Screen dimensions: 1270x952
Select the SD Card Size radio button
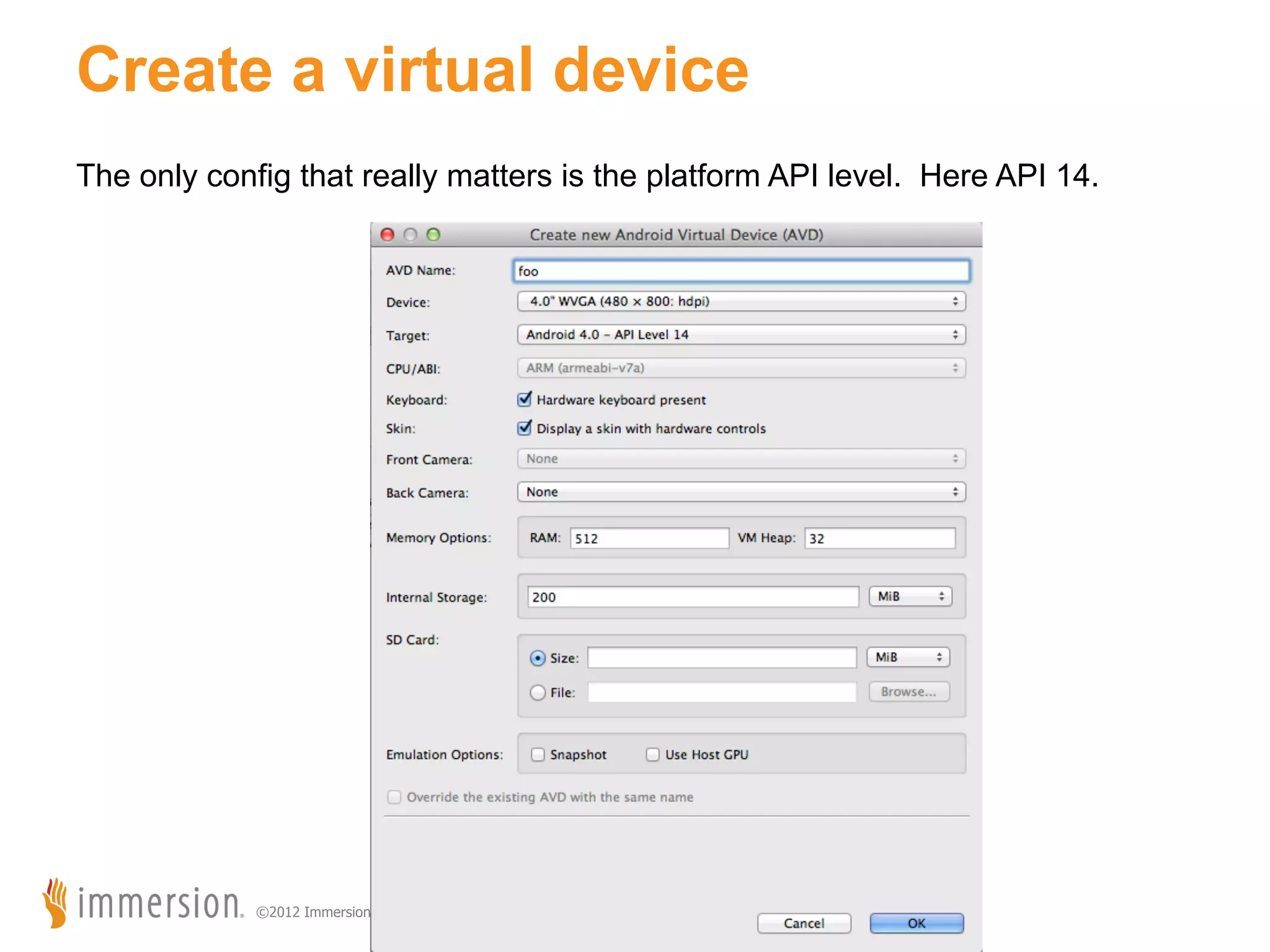coord(538,658)
